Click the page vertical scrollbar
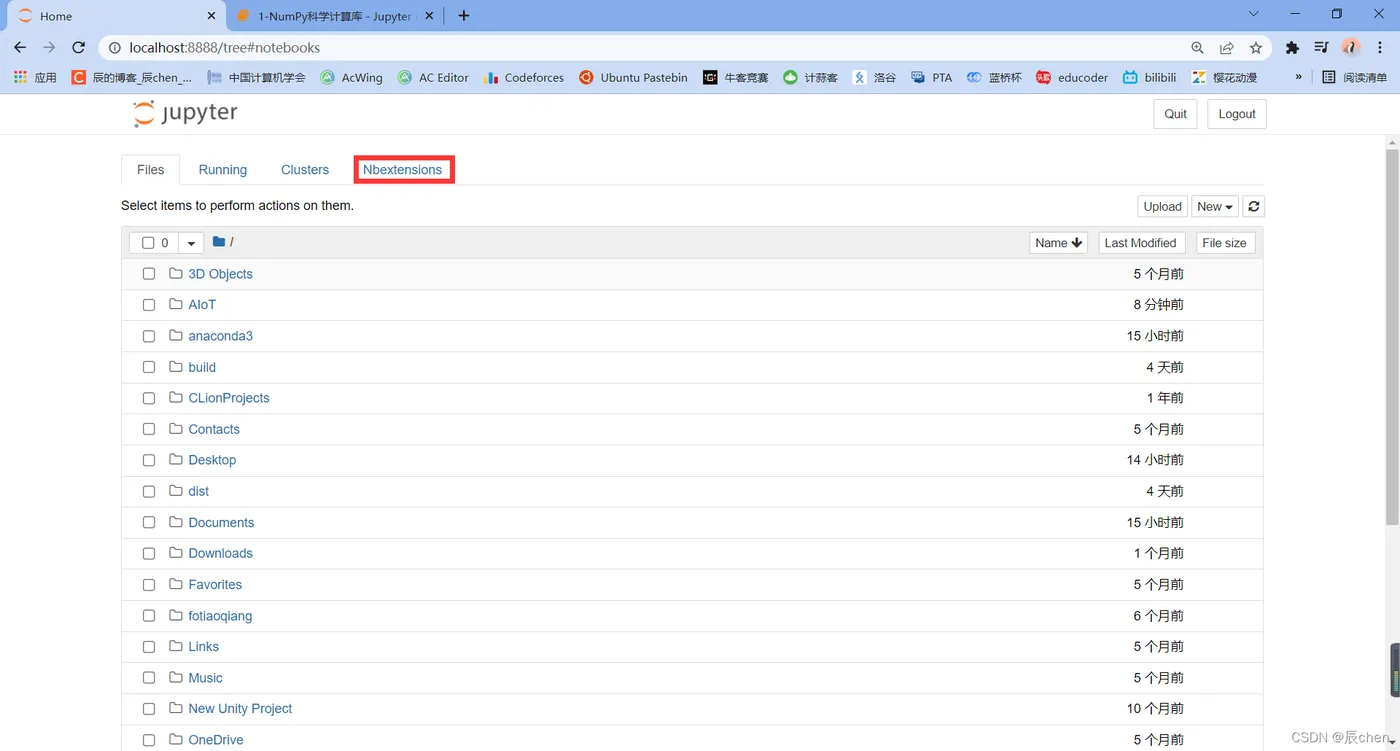 [x=1391, y=337]
